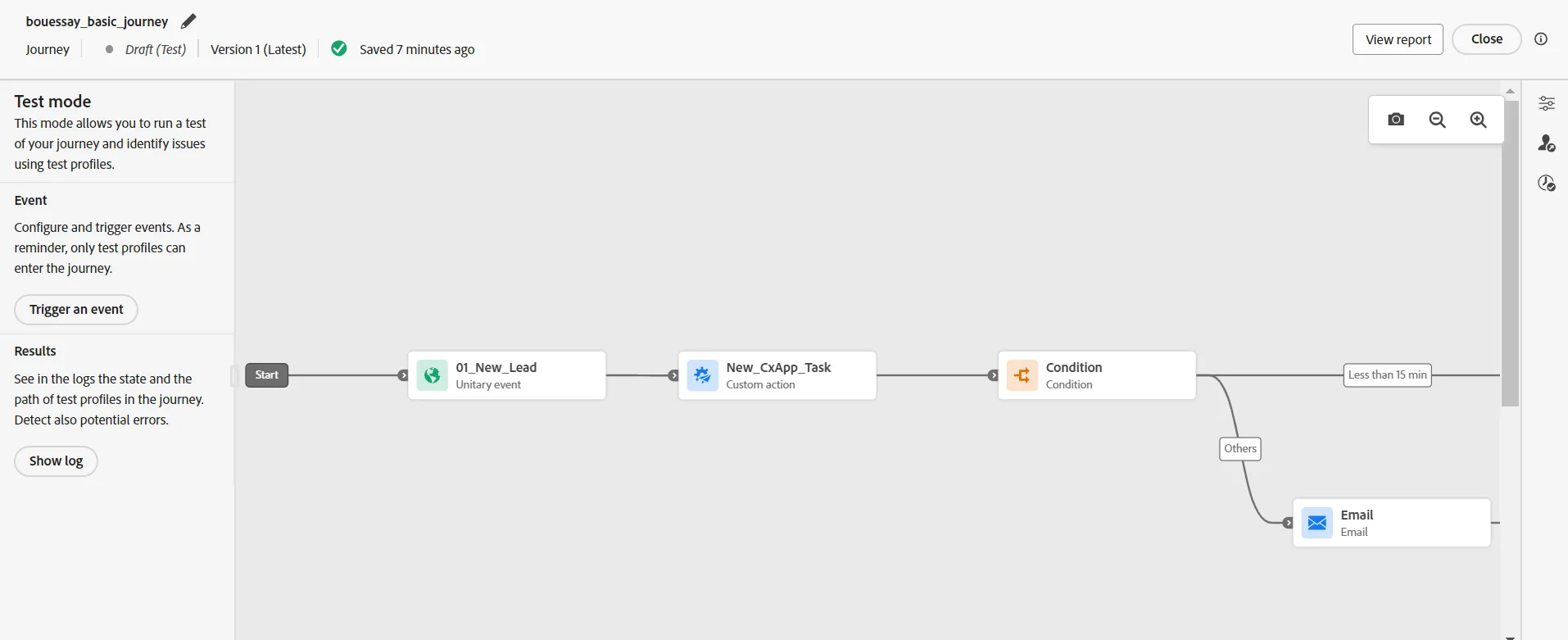Select the New_CxApp_Task custom action node
The width and height of the screenshot is (1568, 640).
point(777,375)
